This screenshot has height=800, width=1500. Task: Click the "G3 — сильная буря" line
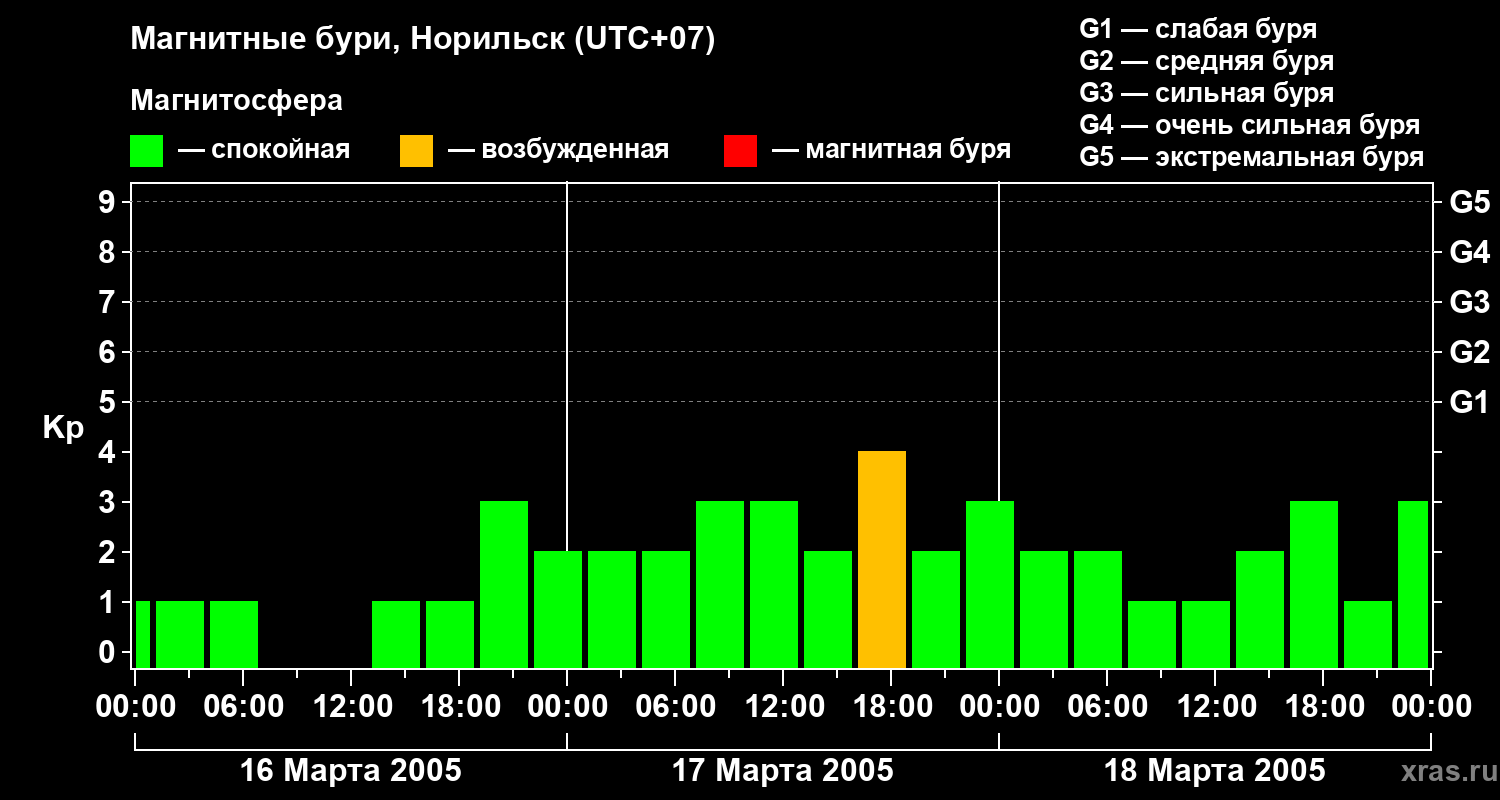point(1206,93)
